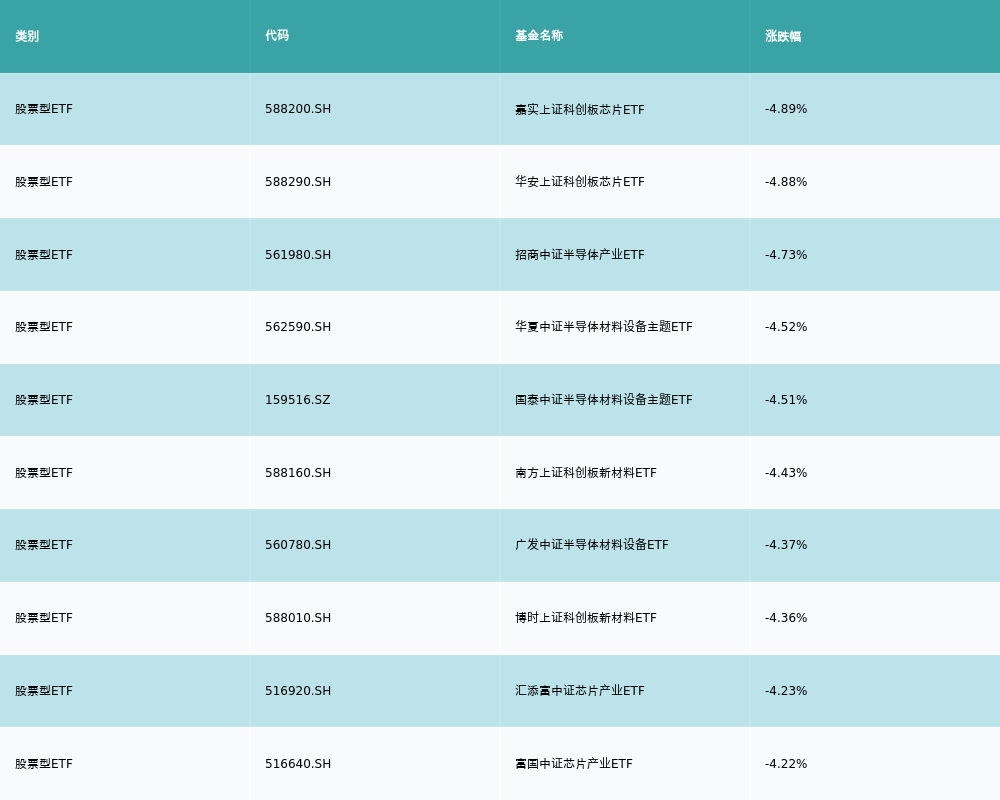
Task: Select fund code 159516.SZ
Action: (298, 400)
